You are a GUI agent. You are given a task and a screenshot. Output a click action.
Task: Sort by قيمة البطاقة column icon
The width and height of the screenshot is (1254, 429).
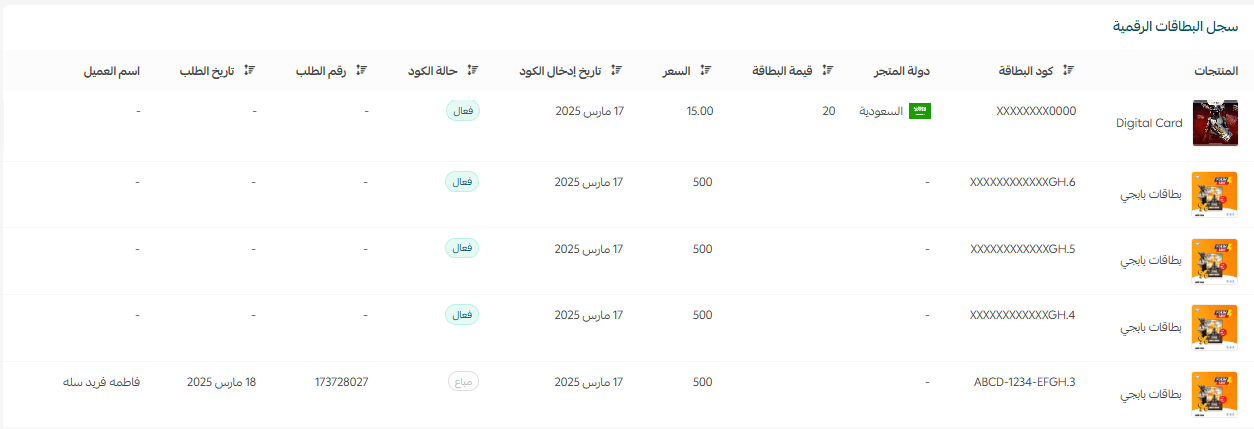[x=827, y=71]
